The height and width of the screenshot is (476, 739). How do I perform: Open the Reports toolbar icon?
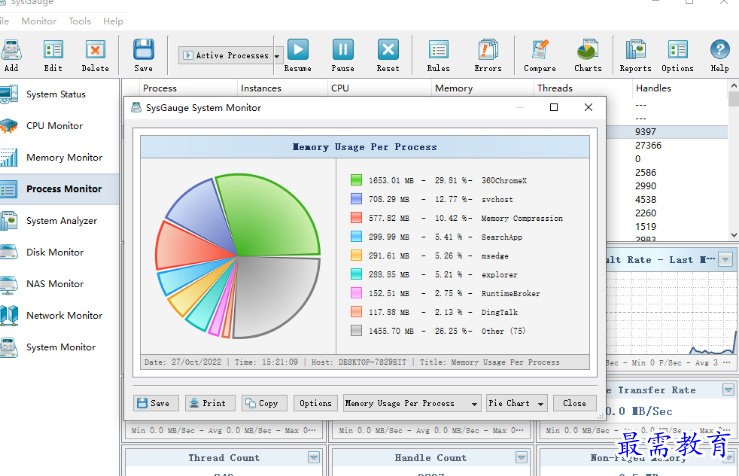[x=635, y=55]
